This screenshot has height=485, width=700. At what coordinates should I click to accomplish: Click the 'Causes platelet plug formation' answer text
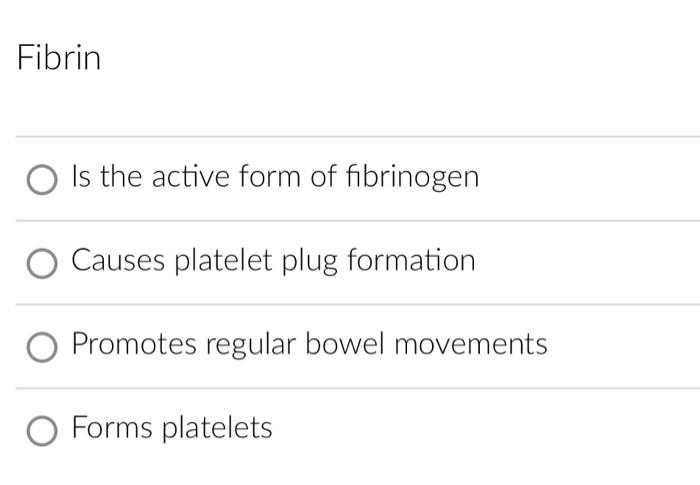click(273, 260)
